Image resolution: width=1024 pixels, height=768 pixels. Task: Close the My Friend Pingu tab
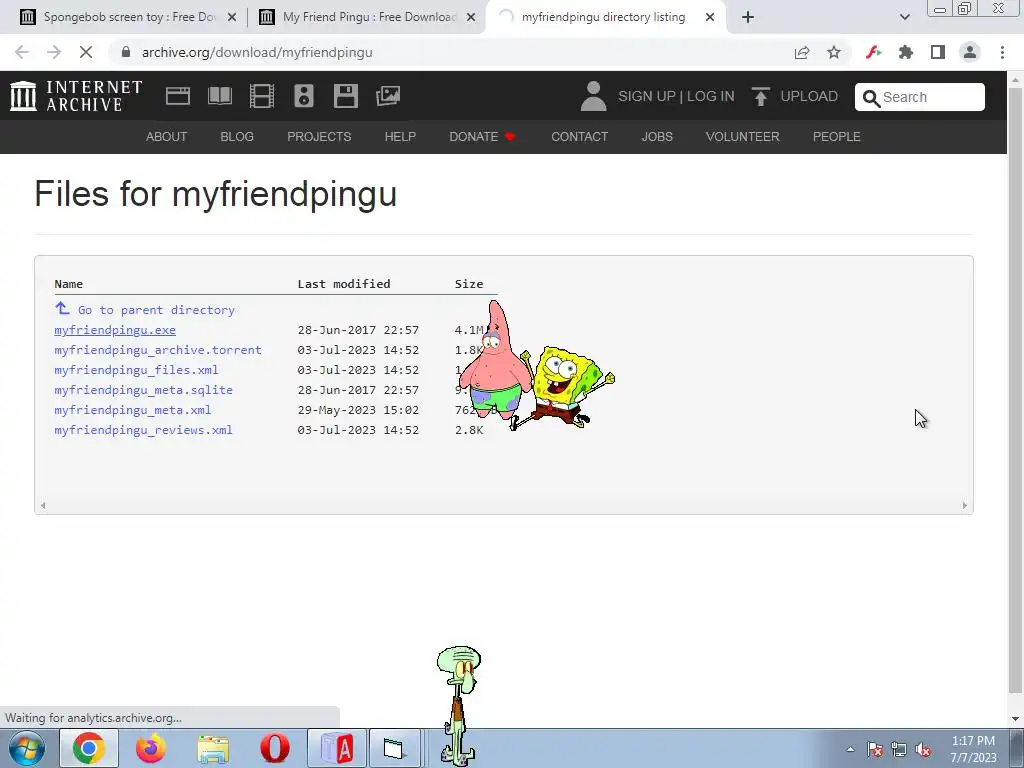coord(470,18)
